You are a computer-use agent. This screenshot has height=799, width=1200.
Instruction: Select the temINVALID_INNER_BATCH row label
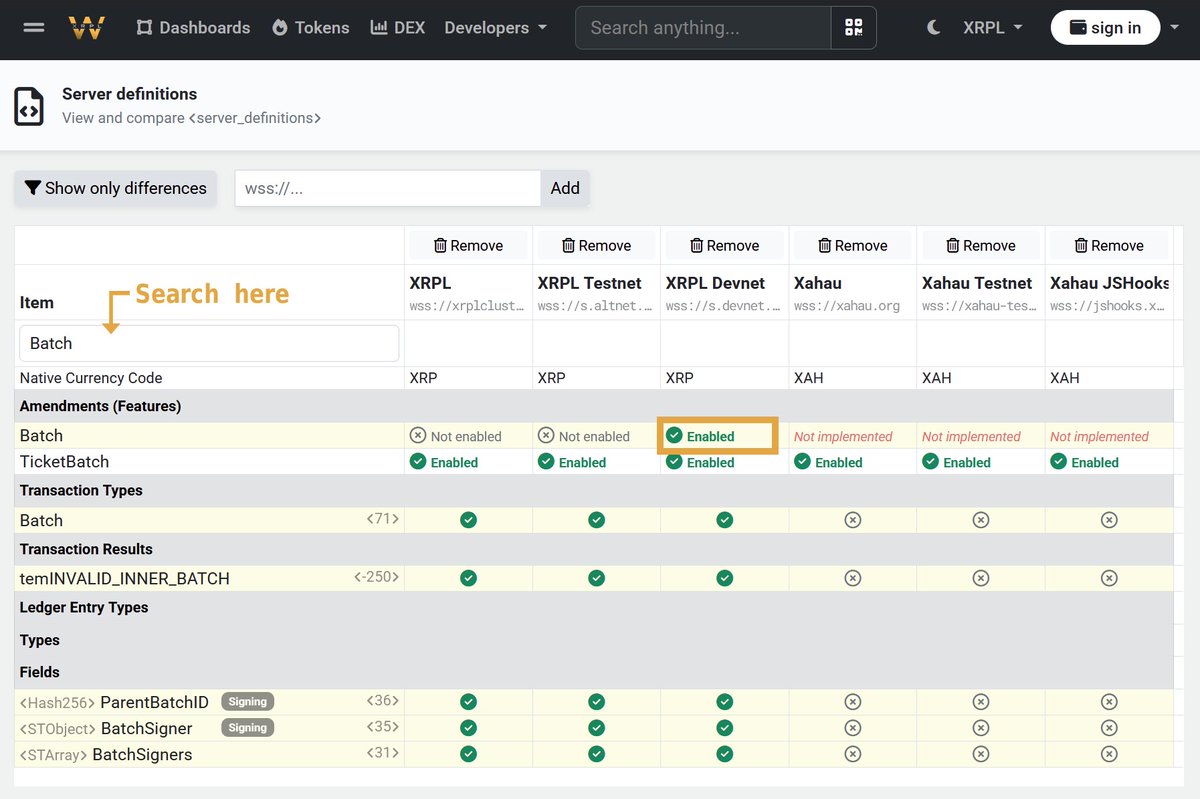point(125,578)
